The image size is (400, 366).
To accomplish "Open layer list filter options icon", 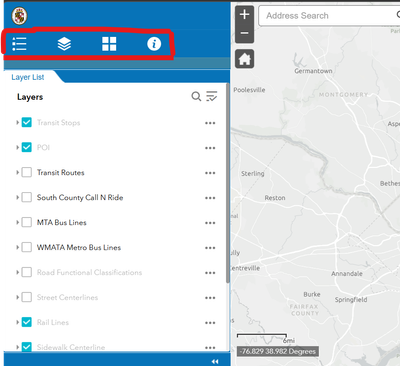I will (212, 96).
